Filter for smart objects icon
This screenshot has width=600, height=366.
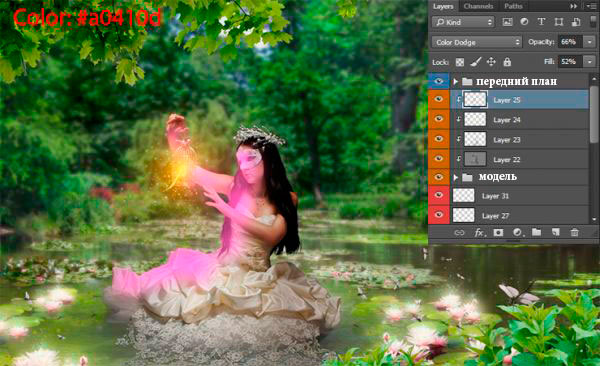576,22
